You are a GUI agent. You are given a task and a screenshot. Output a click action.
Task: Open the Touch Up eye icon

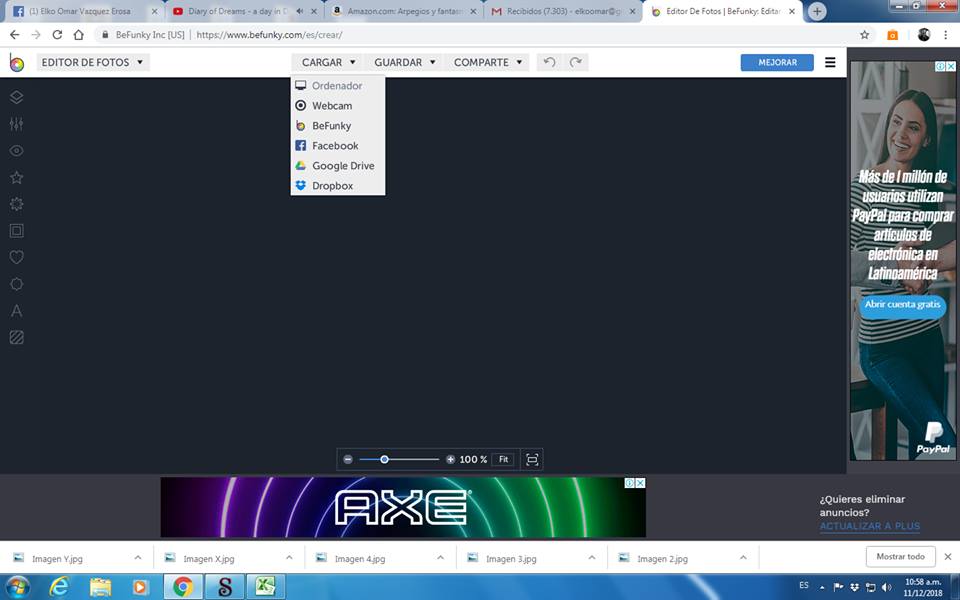[x=16, y=151]
